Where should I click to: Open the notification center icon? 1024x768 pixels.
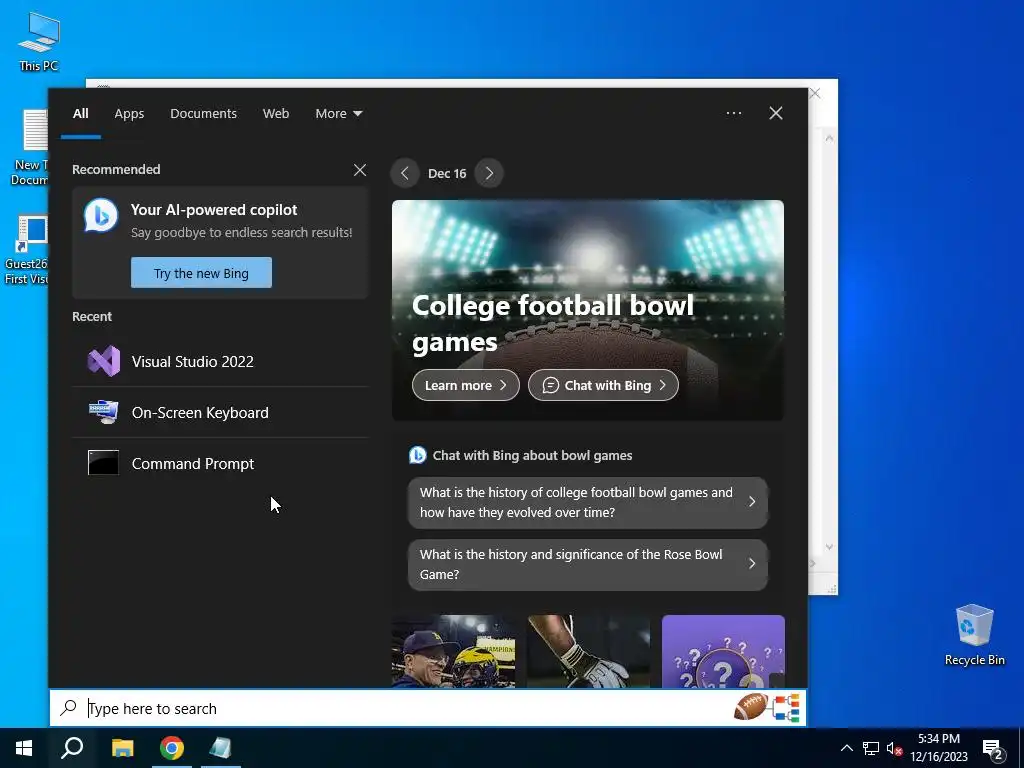tap(993, 750)
